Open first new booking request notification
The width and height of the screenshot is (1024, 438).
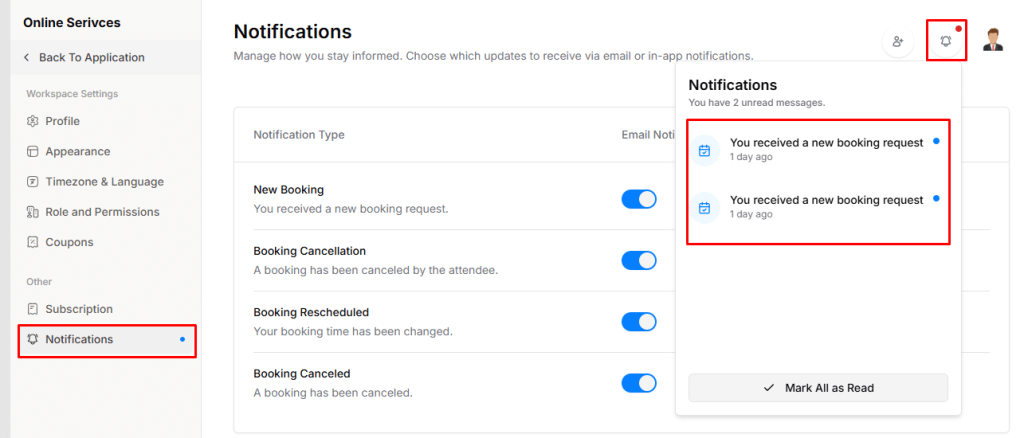[x=825, y=148]
